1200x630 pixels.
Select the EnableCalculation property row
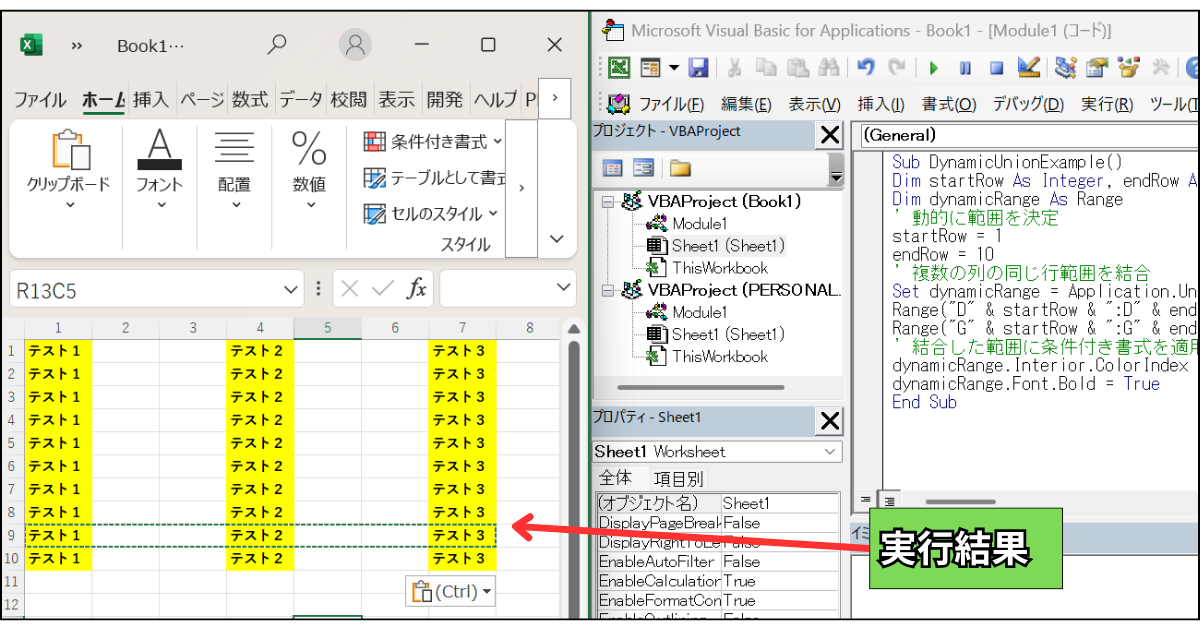coord(718,581)
